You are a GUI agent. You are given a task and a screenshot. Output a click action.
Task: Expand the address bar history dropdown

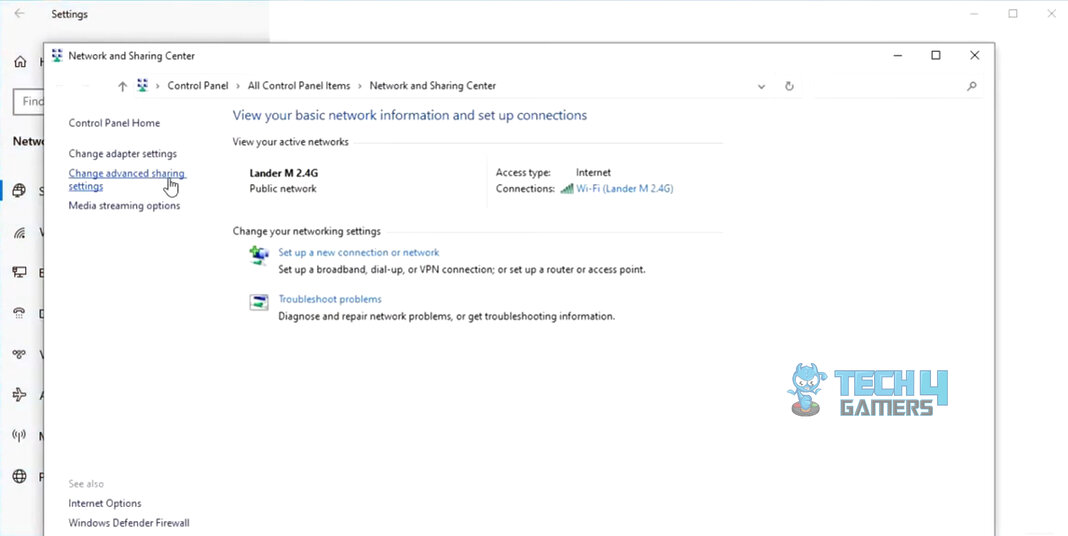click(762, 86)
